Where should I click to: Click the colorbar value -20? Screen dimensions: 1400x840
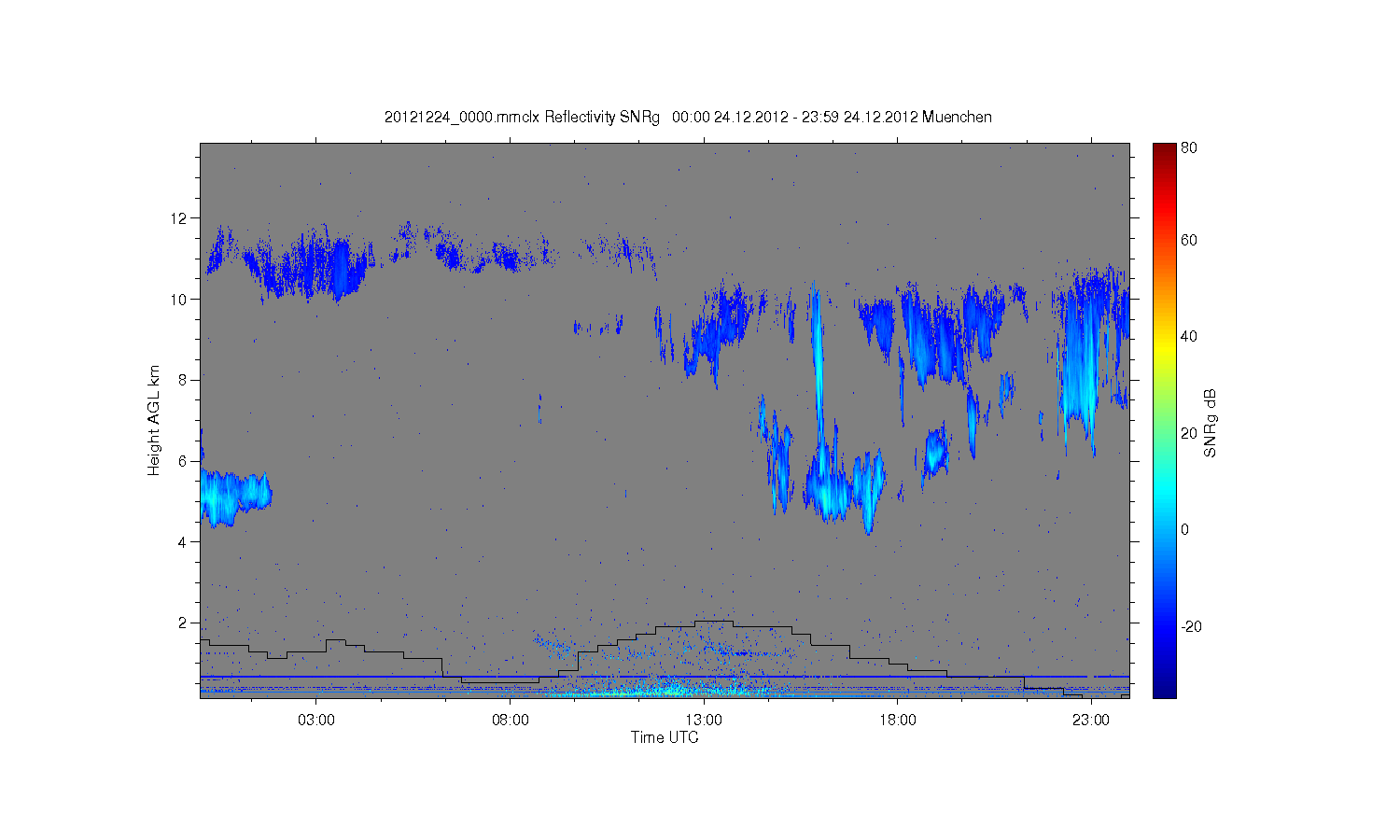click(x=1191, y=626)
